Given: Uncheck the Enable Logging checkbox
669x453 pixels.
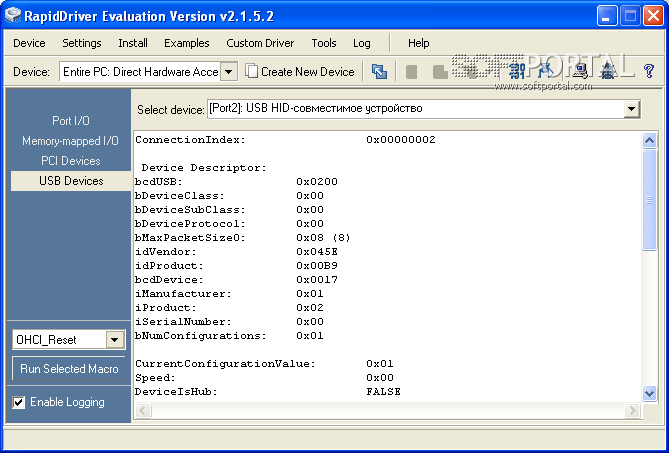Looking at the screenshot, I should click(x=19, y=402).
